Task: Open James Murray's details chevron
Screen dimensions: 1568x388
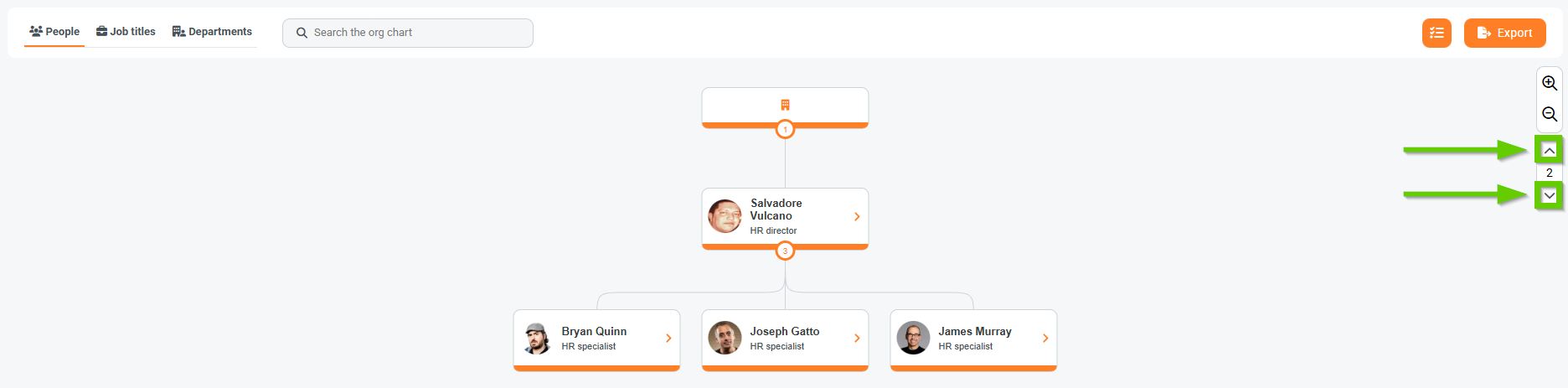Action: (x=1045, y=338)
